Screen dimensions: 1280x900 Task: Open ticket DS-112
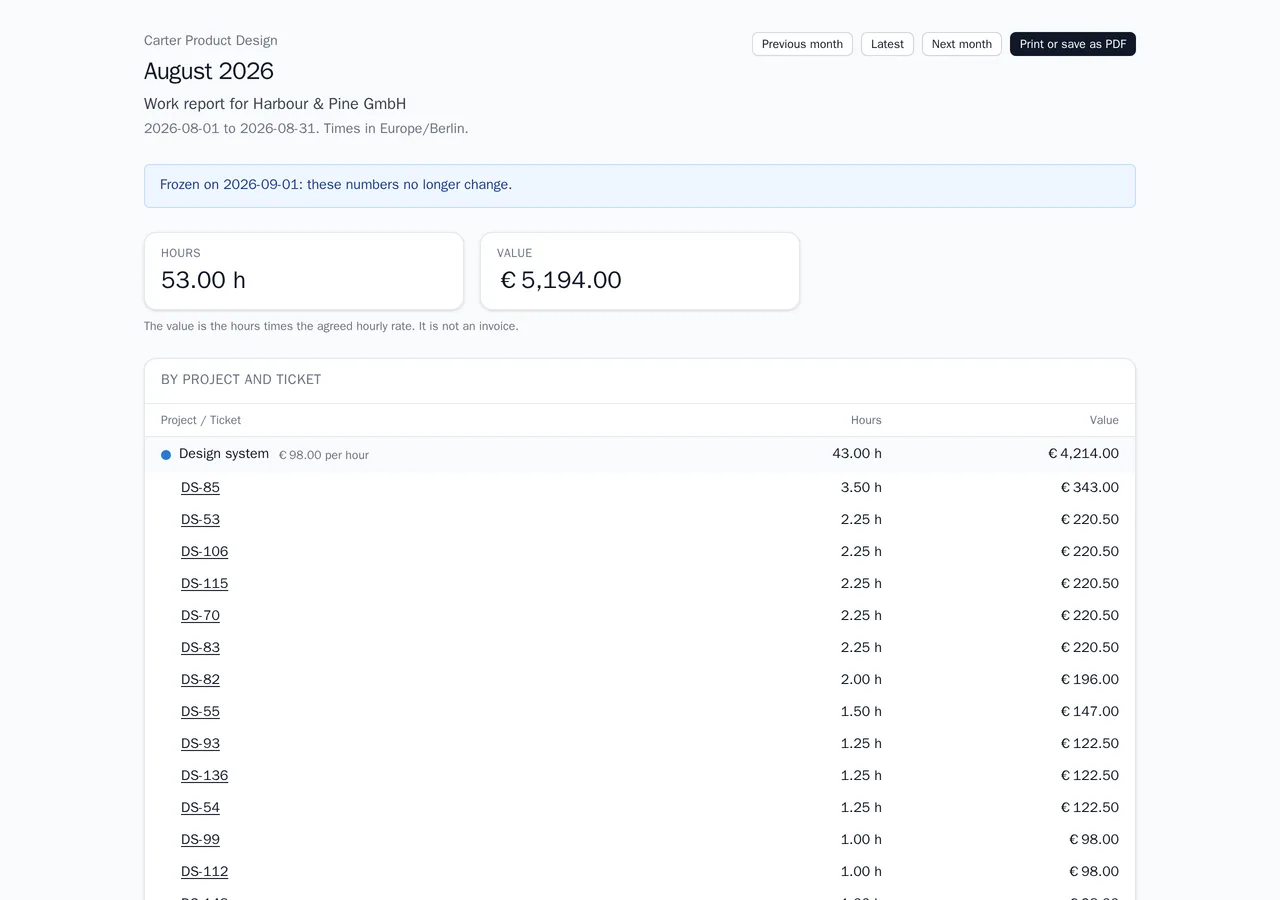pos(204,872)
